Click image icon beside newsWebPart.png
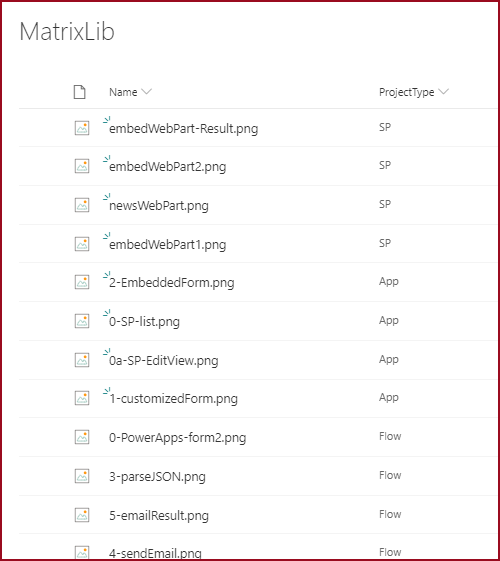 pyautogui.click(x=82, y=205)
